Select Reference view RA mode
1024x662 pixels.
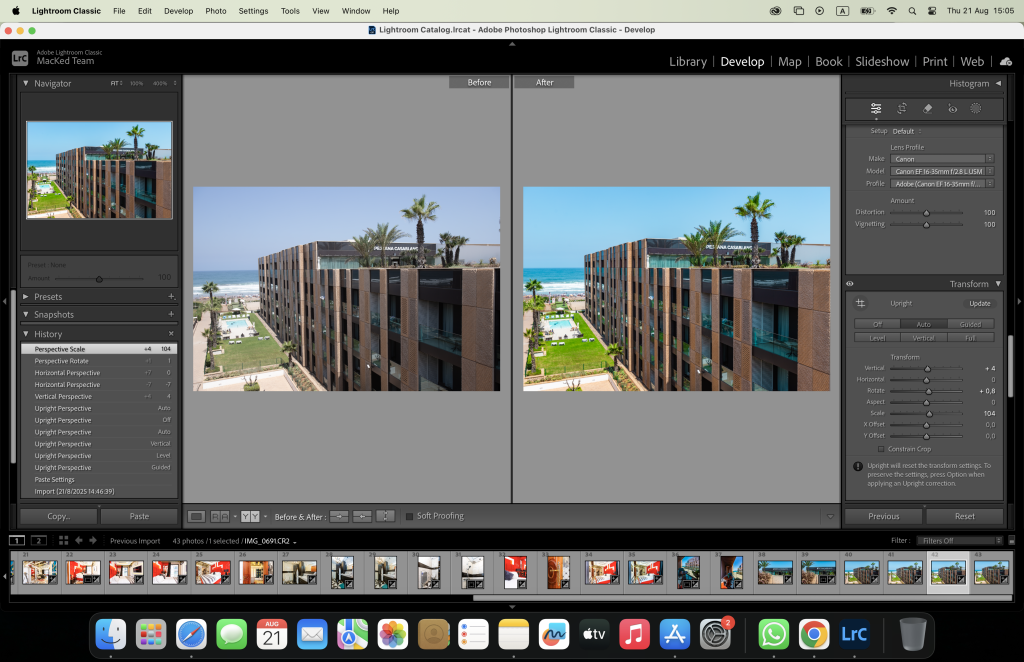pos(220,516)
